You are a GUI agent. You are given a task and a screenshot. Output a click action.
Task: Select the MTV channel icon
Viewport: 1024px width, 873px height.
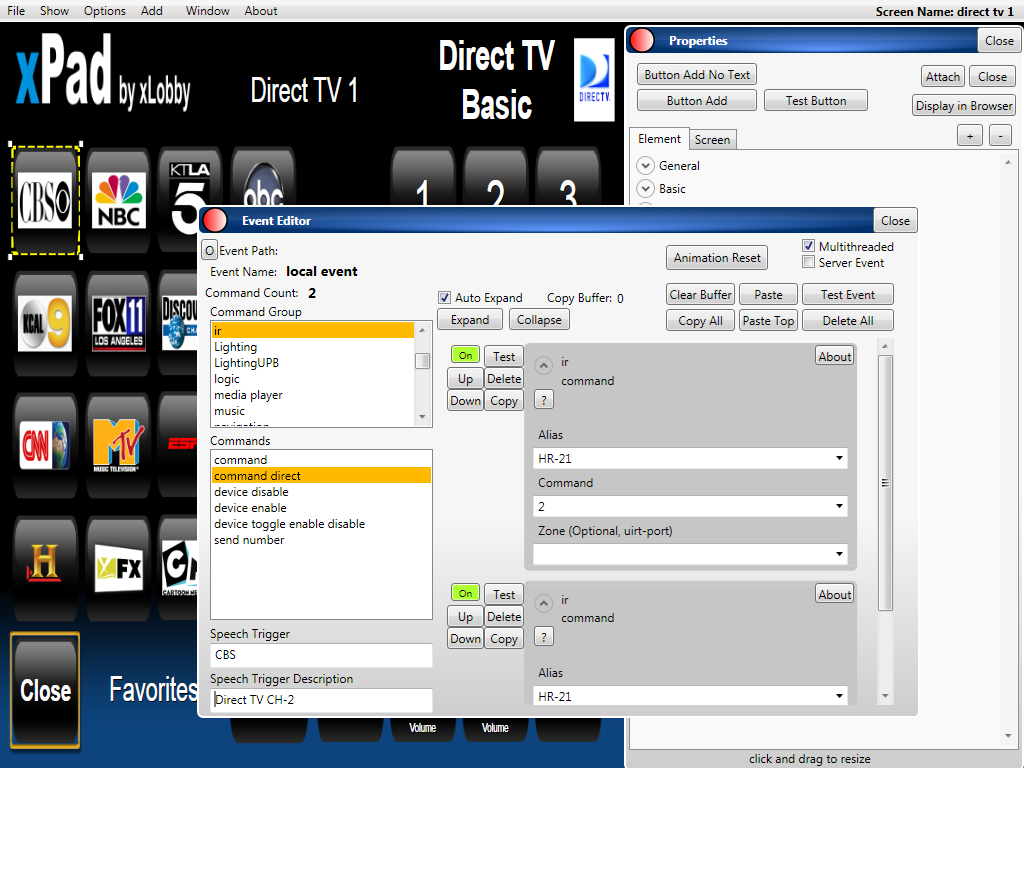coord(118,445)
